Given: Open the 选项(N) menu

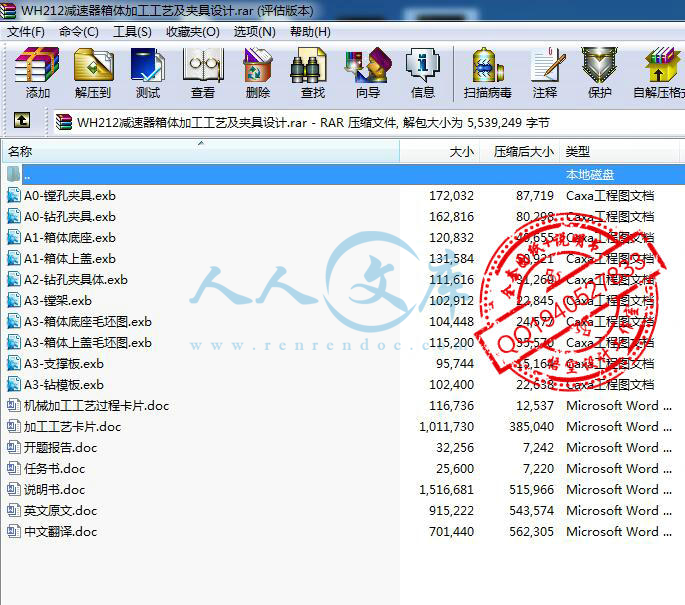Looking at the screenshot, I should pos(255,32).
